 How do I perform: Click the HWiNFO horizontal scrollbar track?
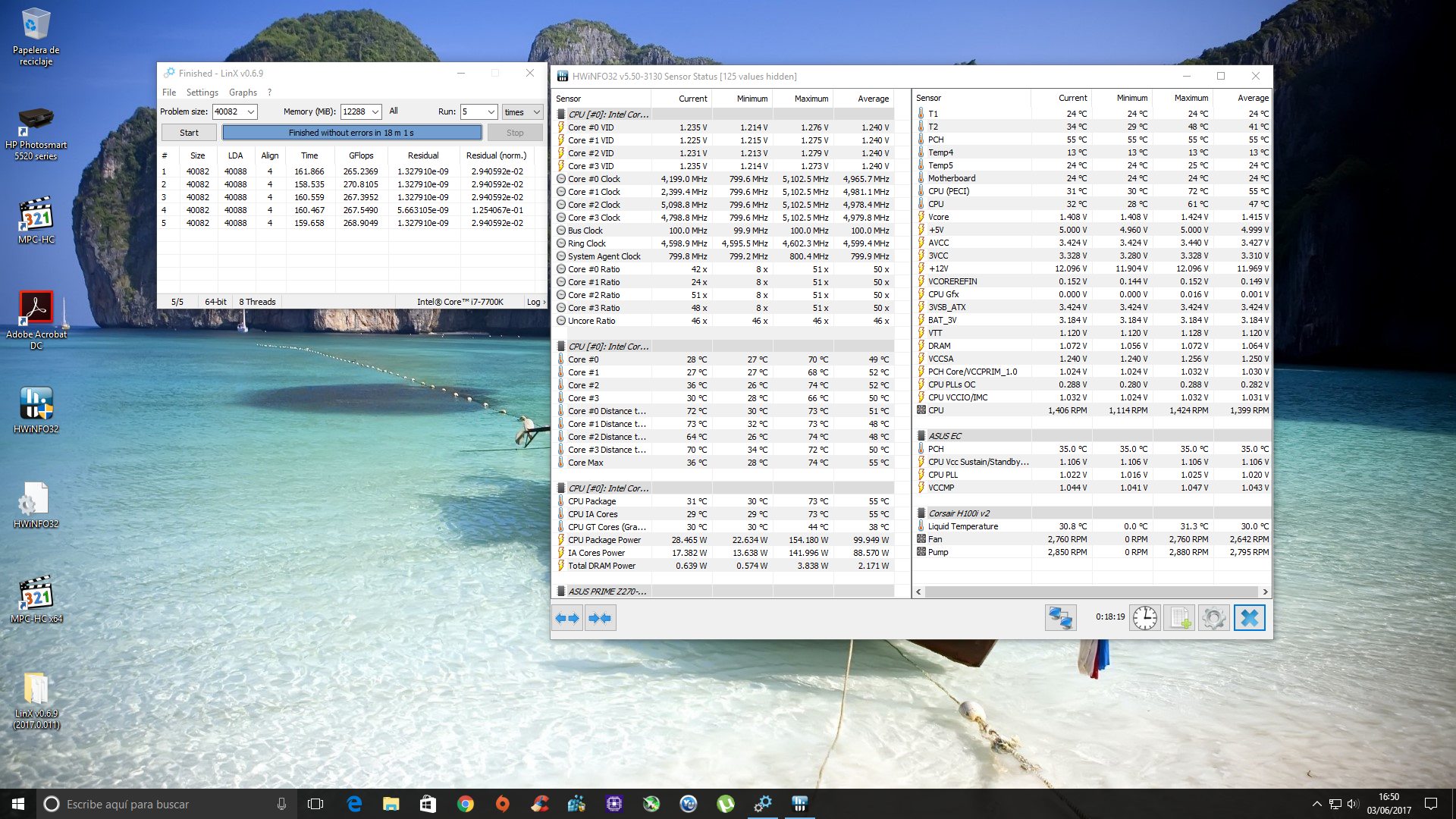(1091, 591)
